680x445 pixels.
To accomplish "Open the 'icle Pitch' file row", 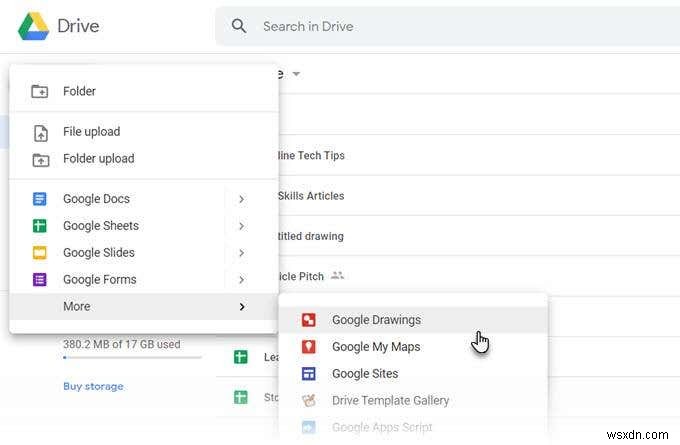I will [x=479, y=276].
